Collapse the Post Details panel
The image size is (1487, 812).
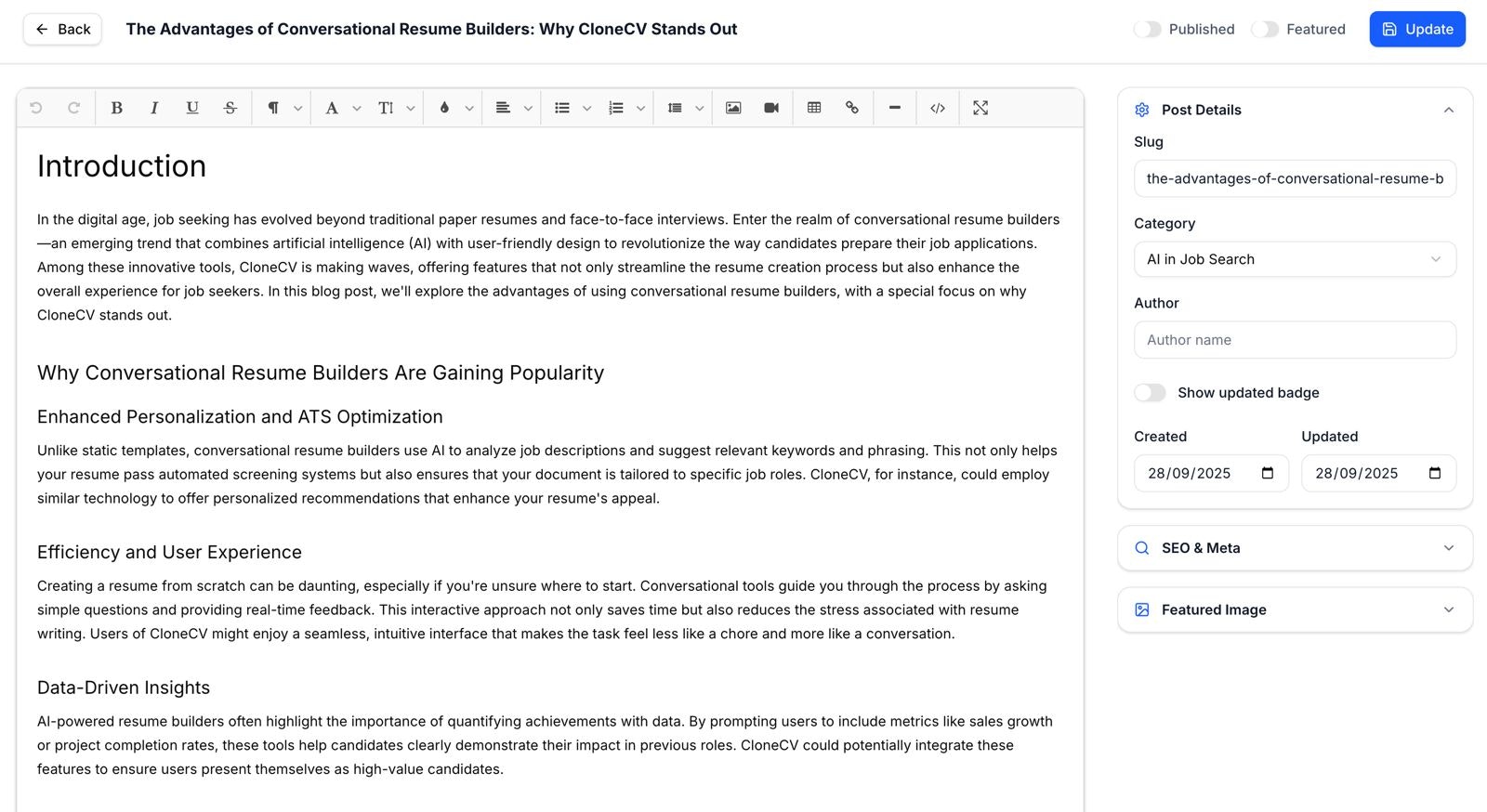(1448, 110)
